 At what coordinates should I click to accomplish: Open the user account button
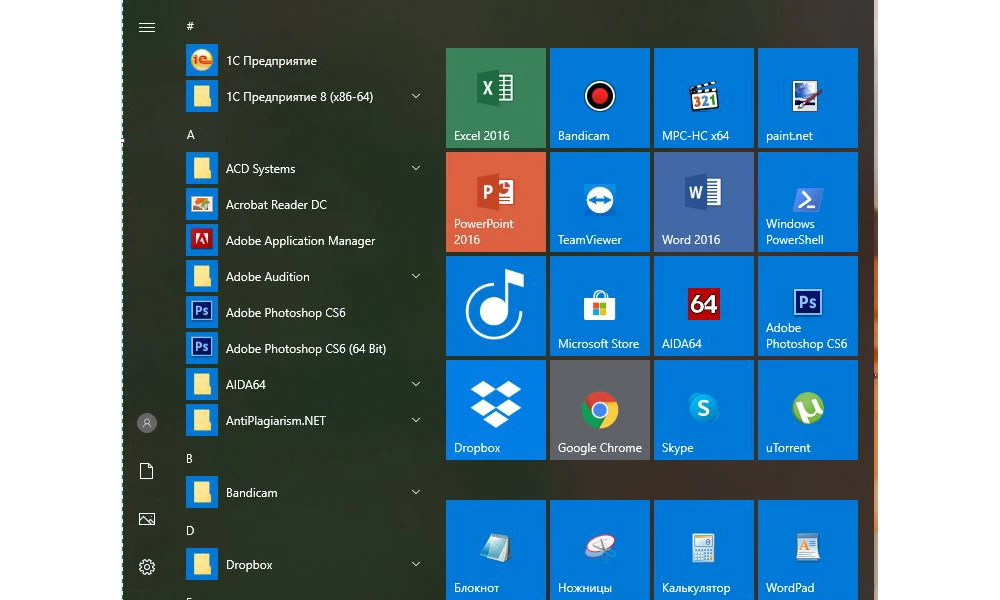click(x=147, y=423)
